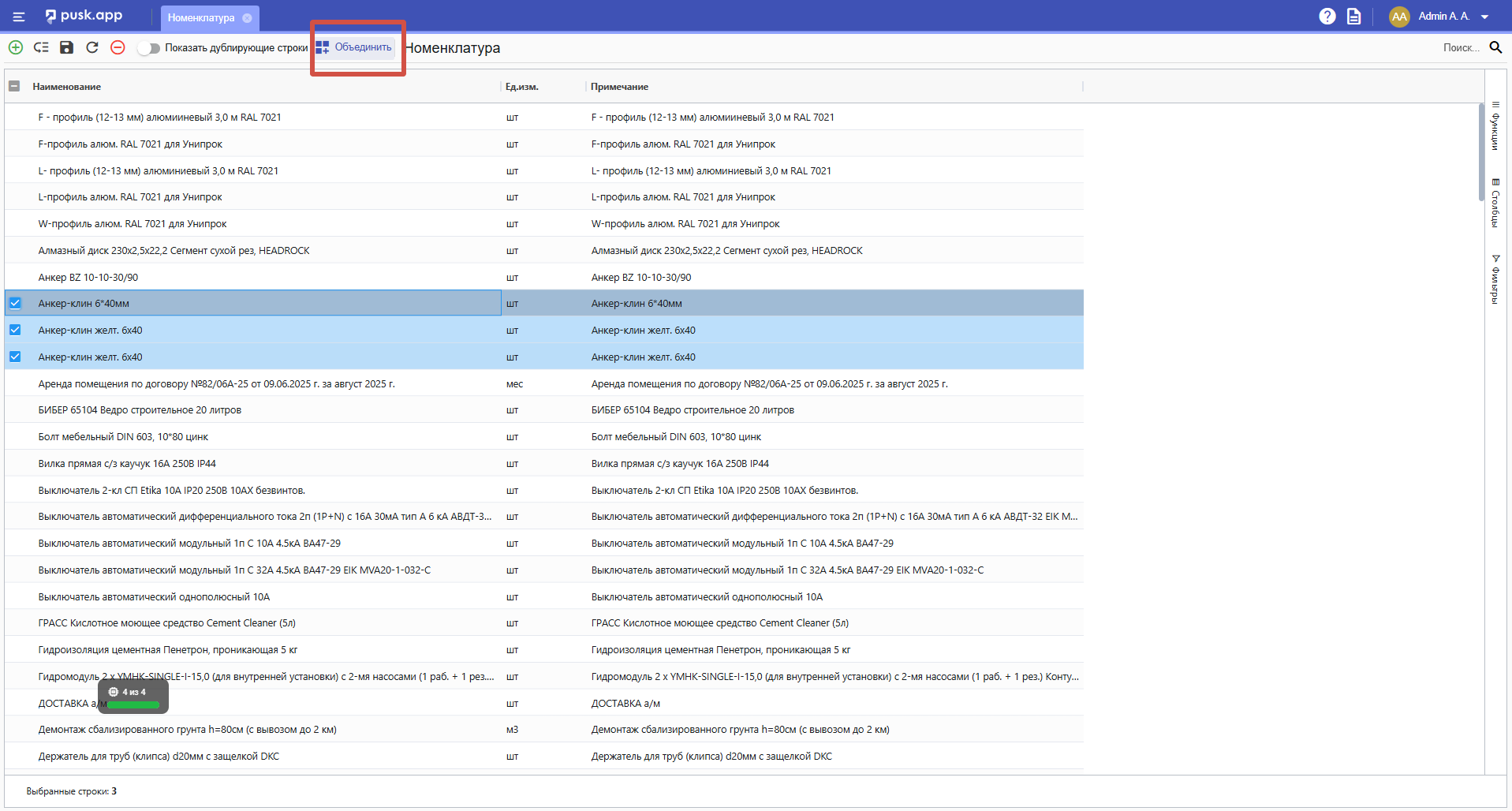Toggle the header select-all checkbox

pyautogui.click(x=14, y=86)
